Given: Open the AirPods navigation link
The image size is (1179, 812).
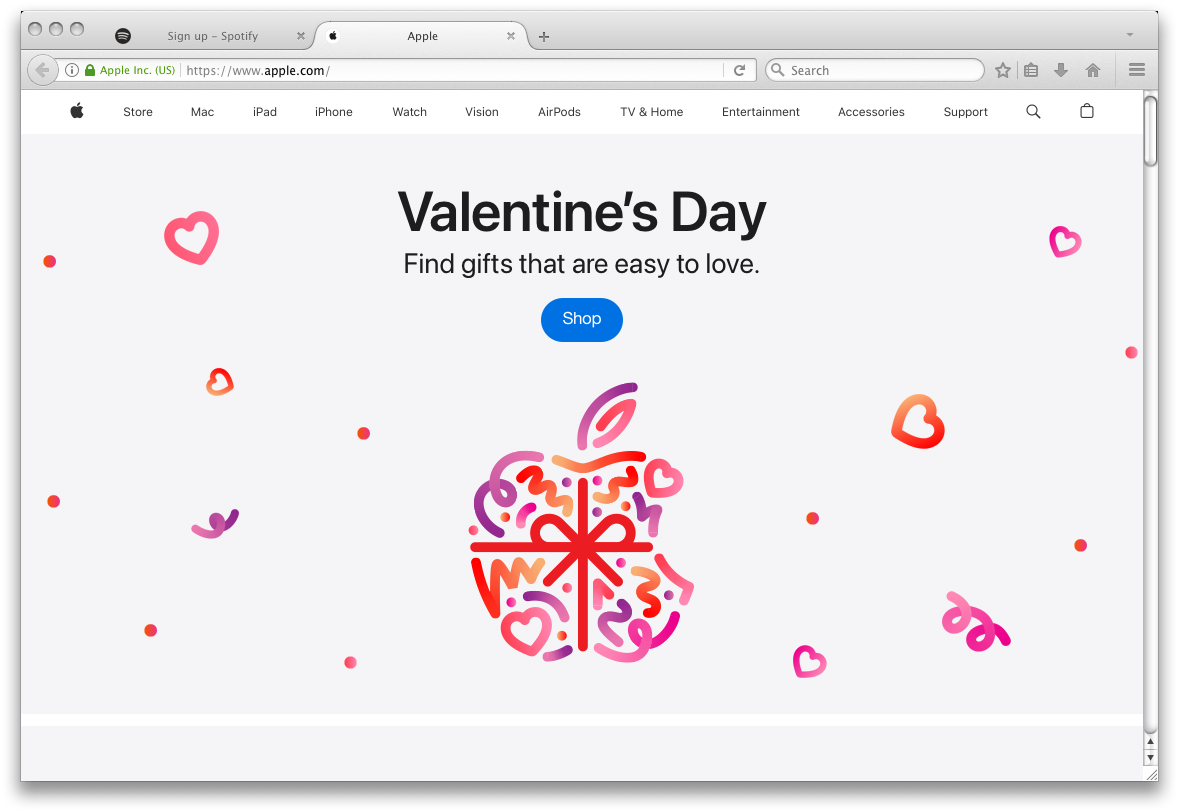Looking at the screenshot, I should click(x=559, y=112).
